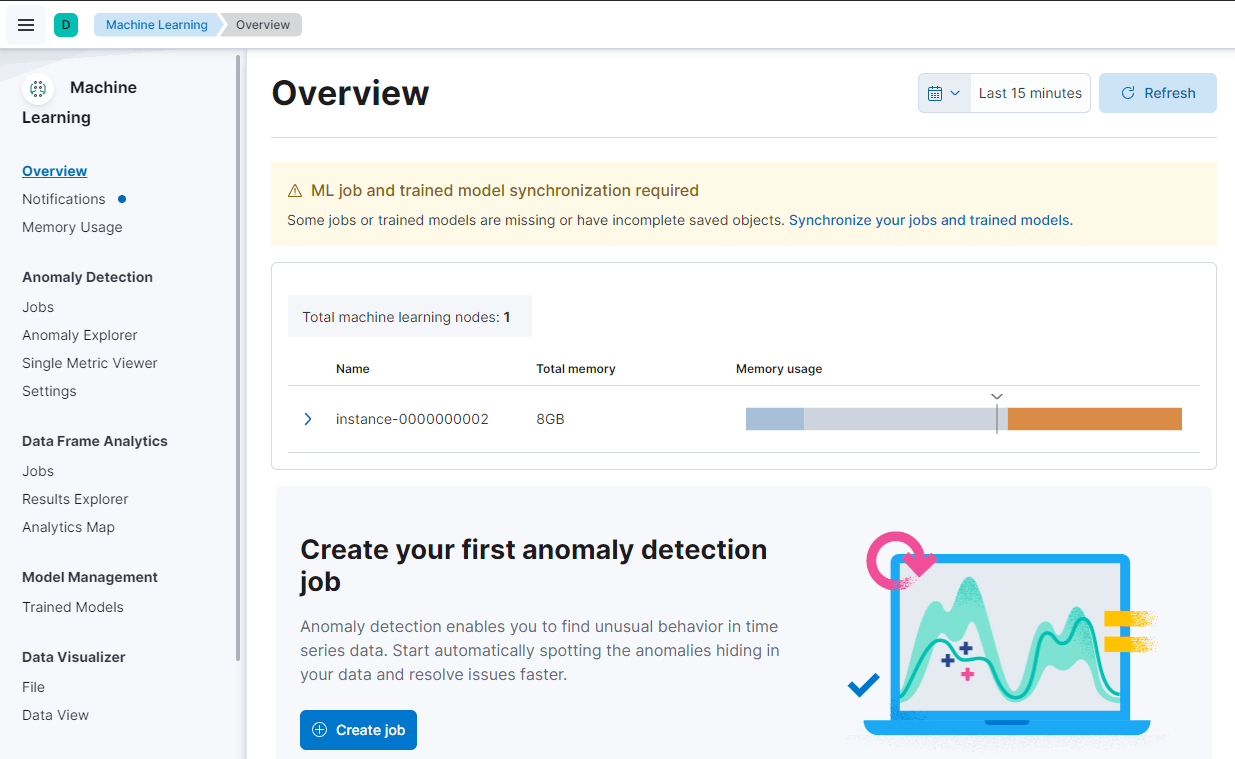Open the date range calendar picker icon

(936, 92)
